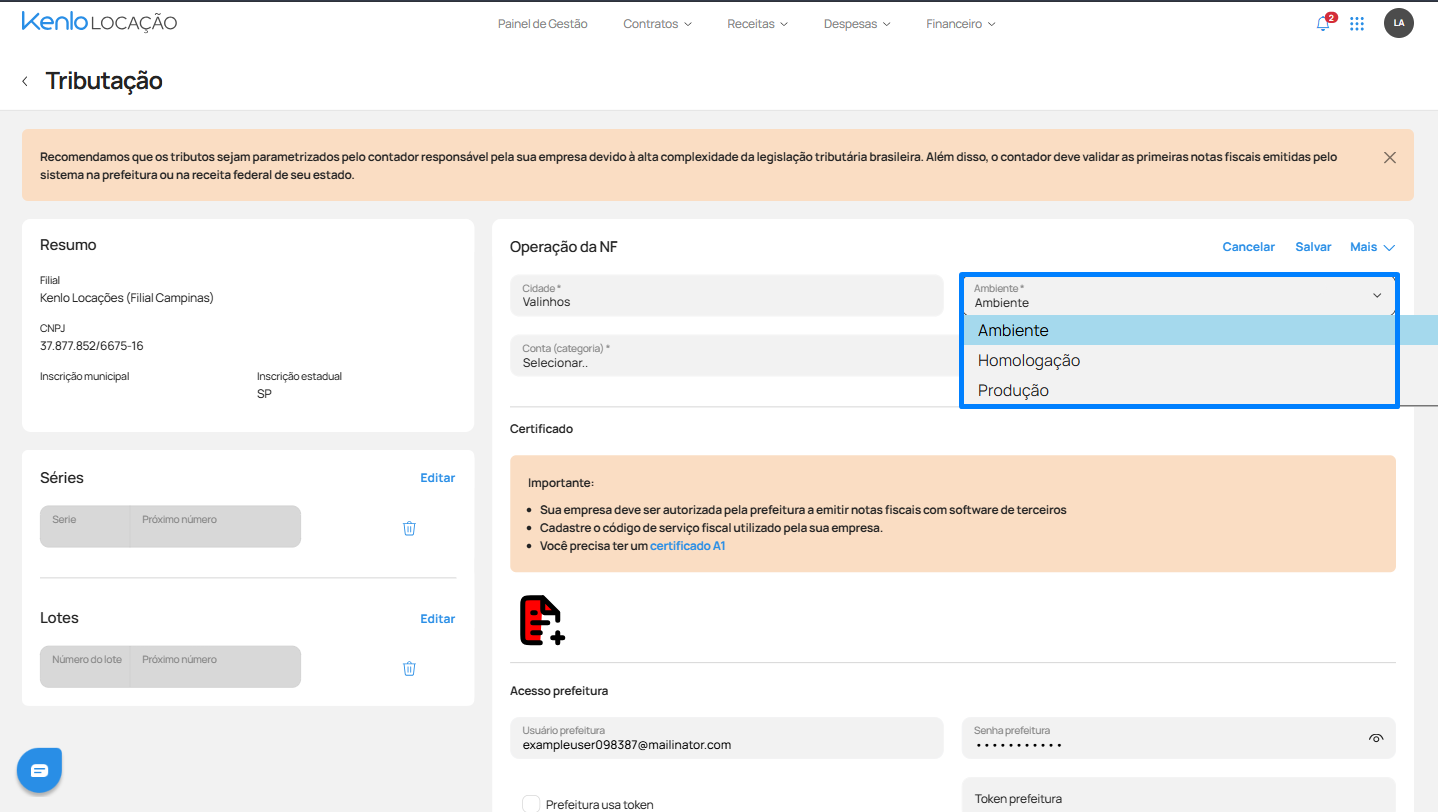Click Próximo número field in Lotes
This screenshot has width=1438, height=812.
[x=215, y=666]
